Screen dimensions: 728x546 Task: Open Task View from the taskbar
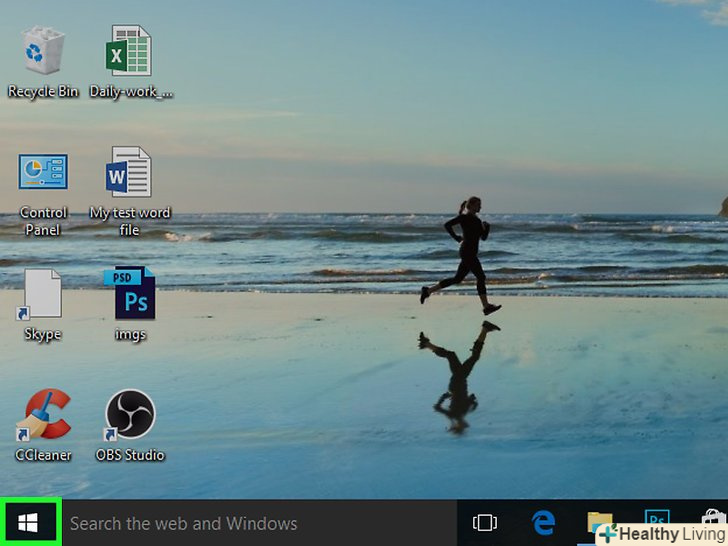[485, 523]
